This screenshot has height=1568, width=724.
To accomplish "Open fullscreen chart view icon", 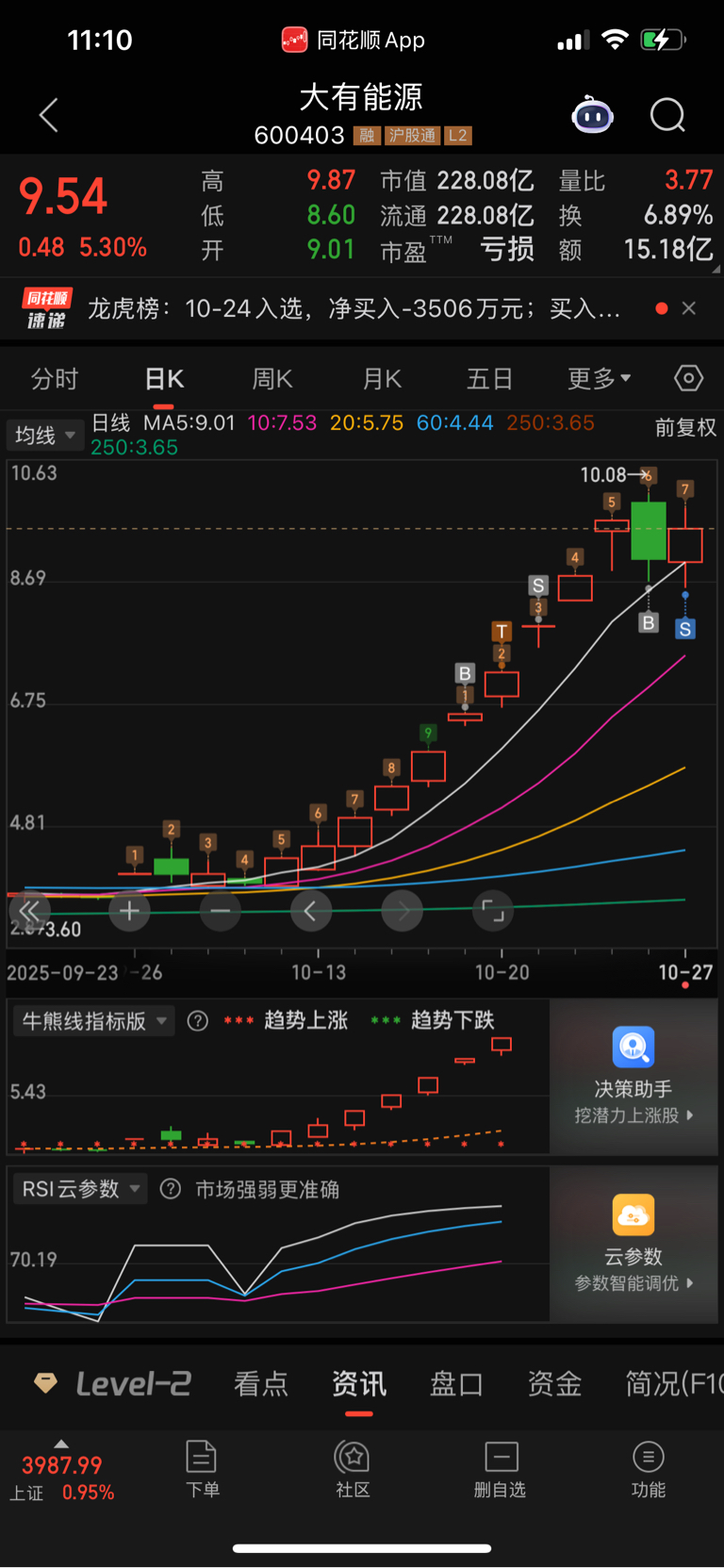I will (x=493, y=911).
